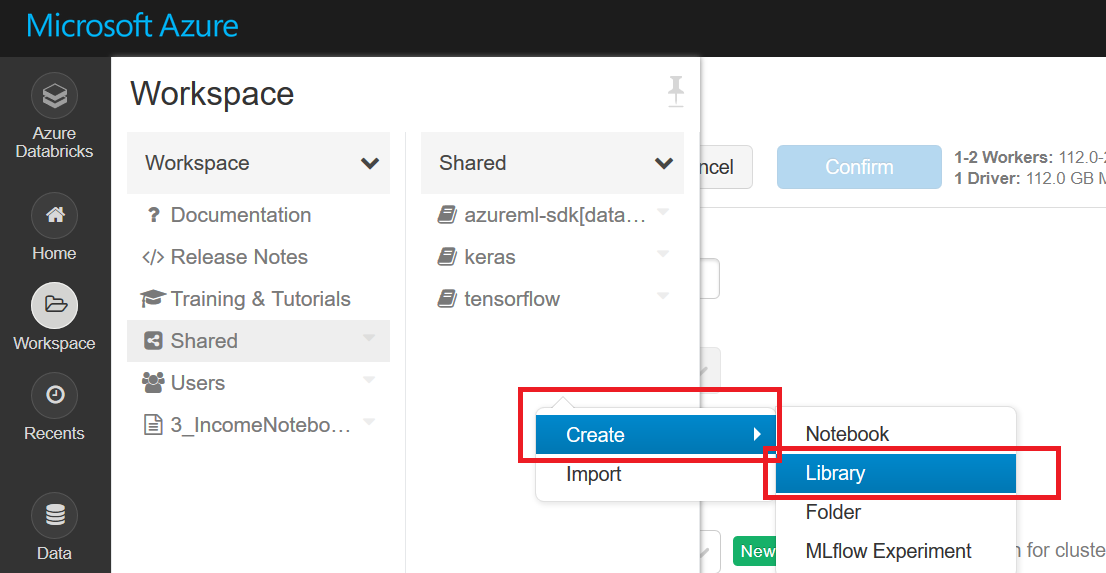1106x573 pixels.
Task: Pin the Workspace panel open
Action: click(676, 92)
